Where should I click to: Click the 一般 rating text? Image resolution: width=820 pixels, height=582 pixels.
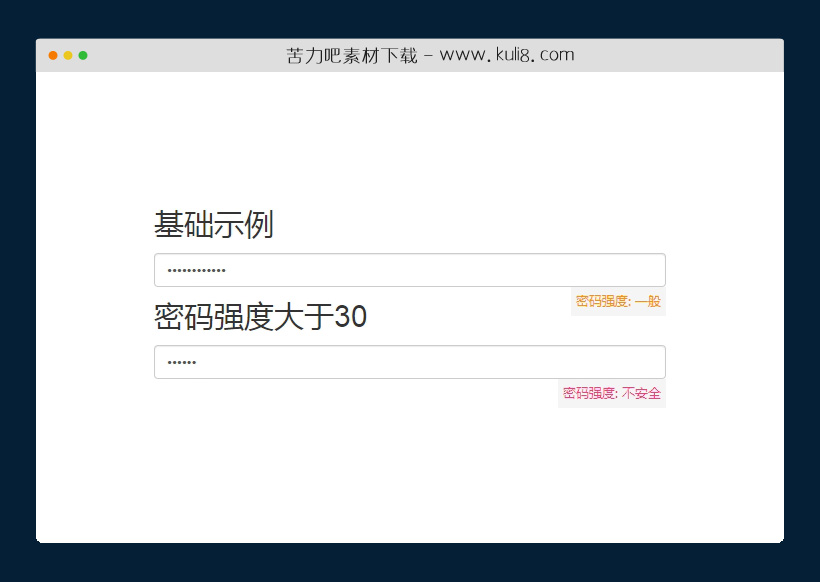(648, 301)
